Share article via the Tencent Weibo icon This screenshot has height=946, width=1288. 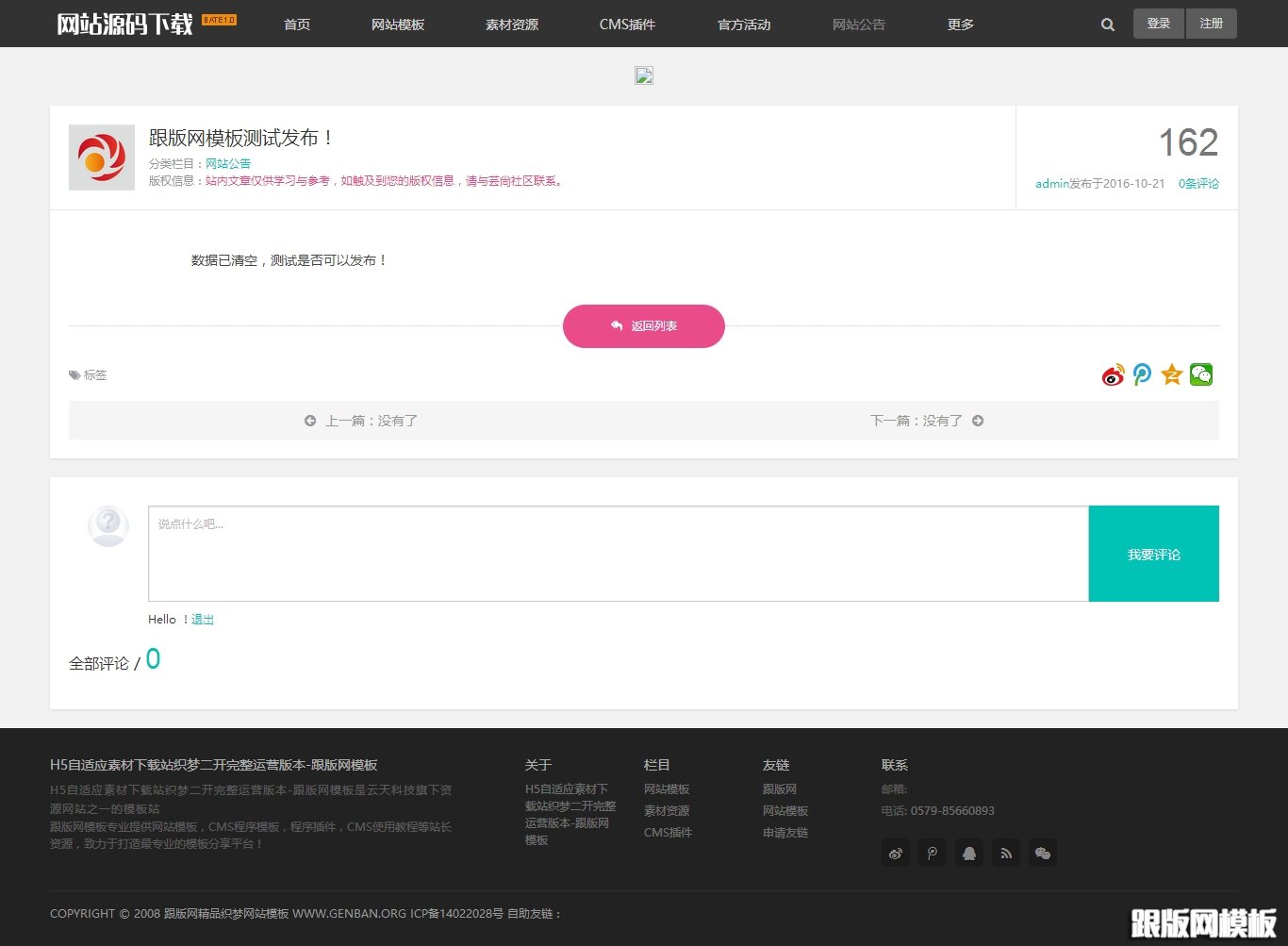(1142, 375)
